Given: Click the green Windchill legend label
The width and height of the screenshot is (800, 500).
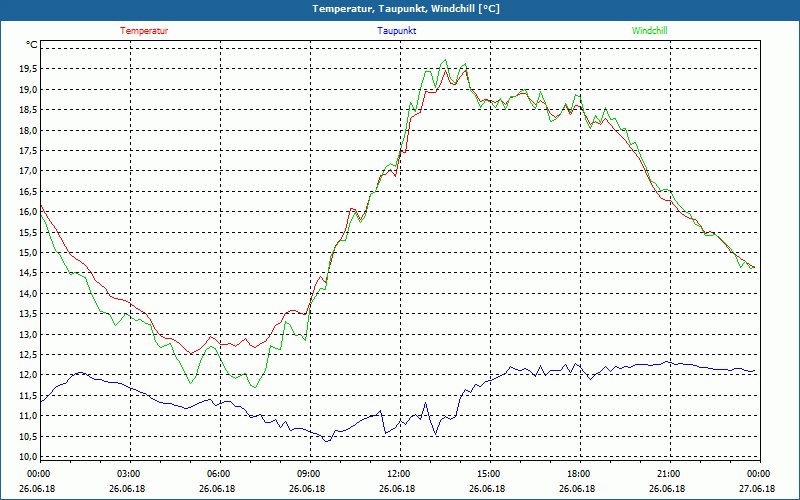Looking at the screenshot, I should pyautogui.click(x=649, y=31).
